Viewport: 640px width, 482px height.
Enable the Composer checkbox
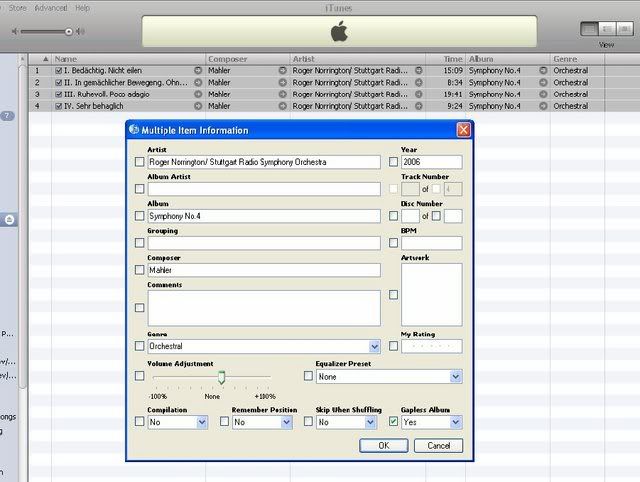pyautogui.click(x=140, y=270)
